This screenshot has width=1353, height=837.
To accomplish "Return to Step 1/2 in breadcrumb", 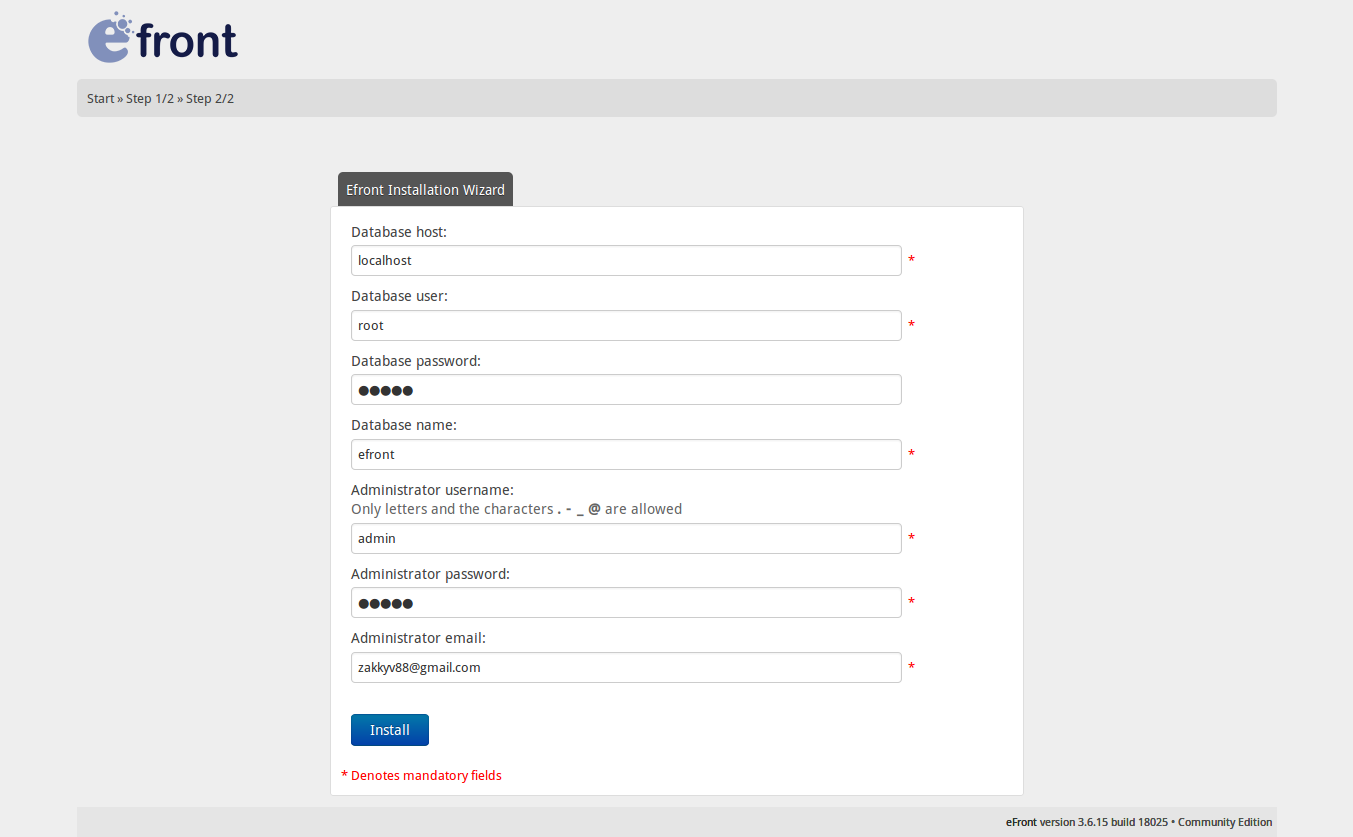I will point(151,99).
